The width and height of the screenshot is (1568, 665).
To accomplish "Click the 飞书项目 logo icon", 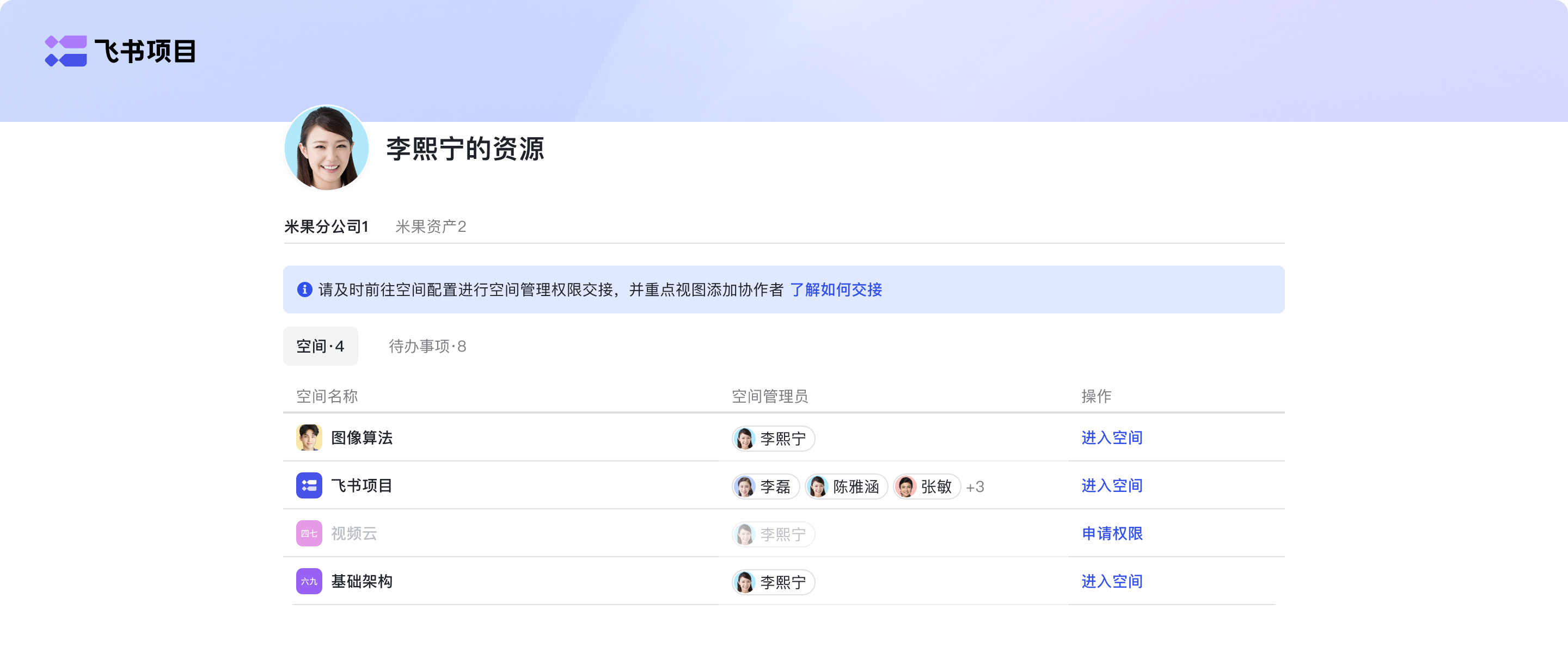I will (x=66, y=51).
